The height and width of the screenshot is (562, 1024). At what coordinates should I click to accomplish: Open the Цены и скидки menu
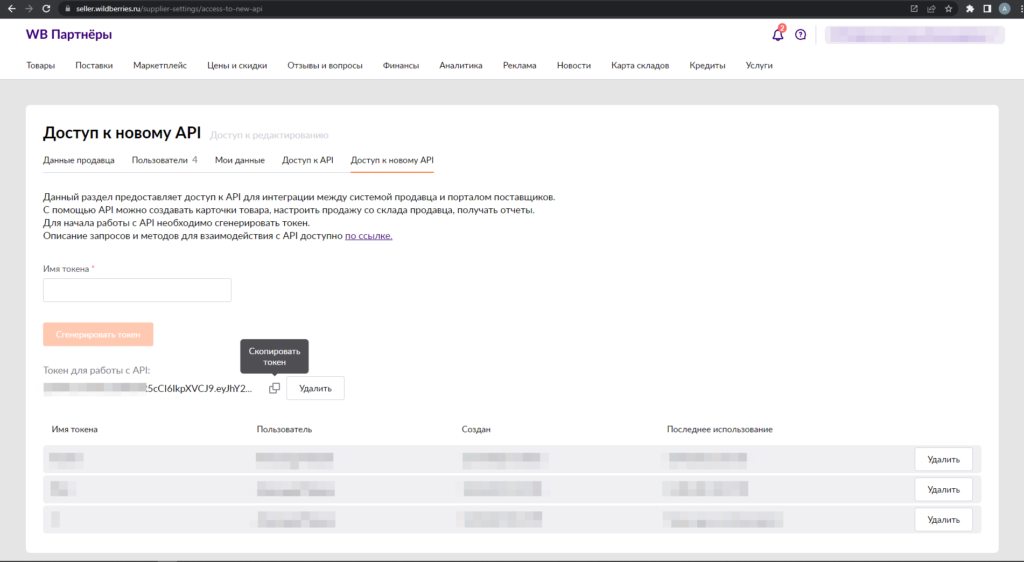pos(237,65)
